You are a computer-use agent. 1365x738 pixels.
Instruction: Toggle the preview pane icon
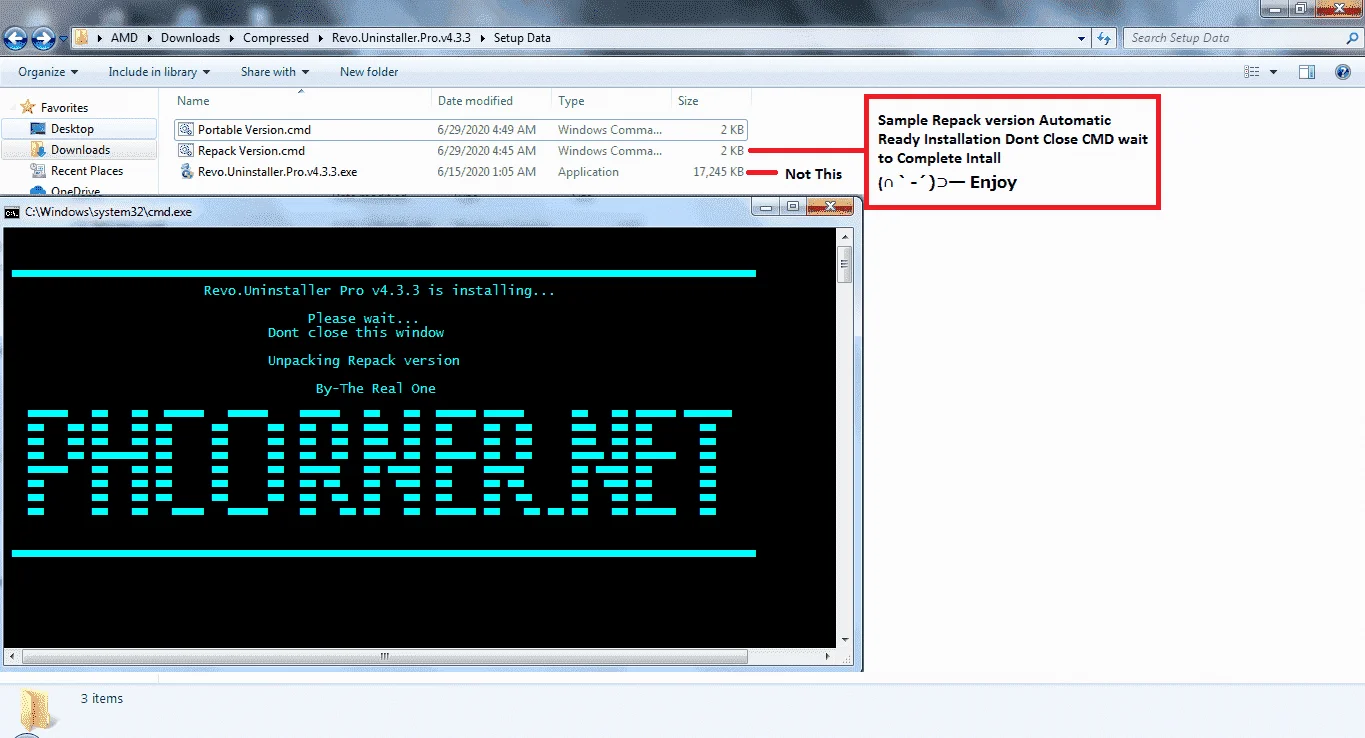[x=1307, y=72]
